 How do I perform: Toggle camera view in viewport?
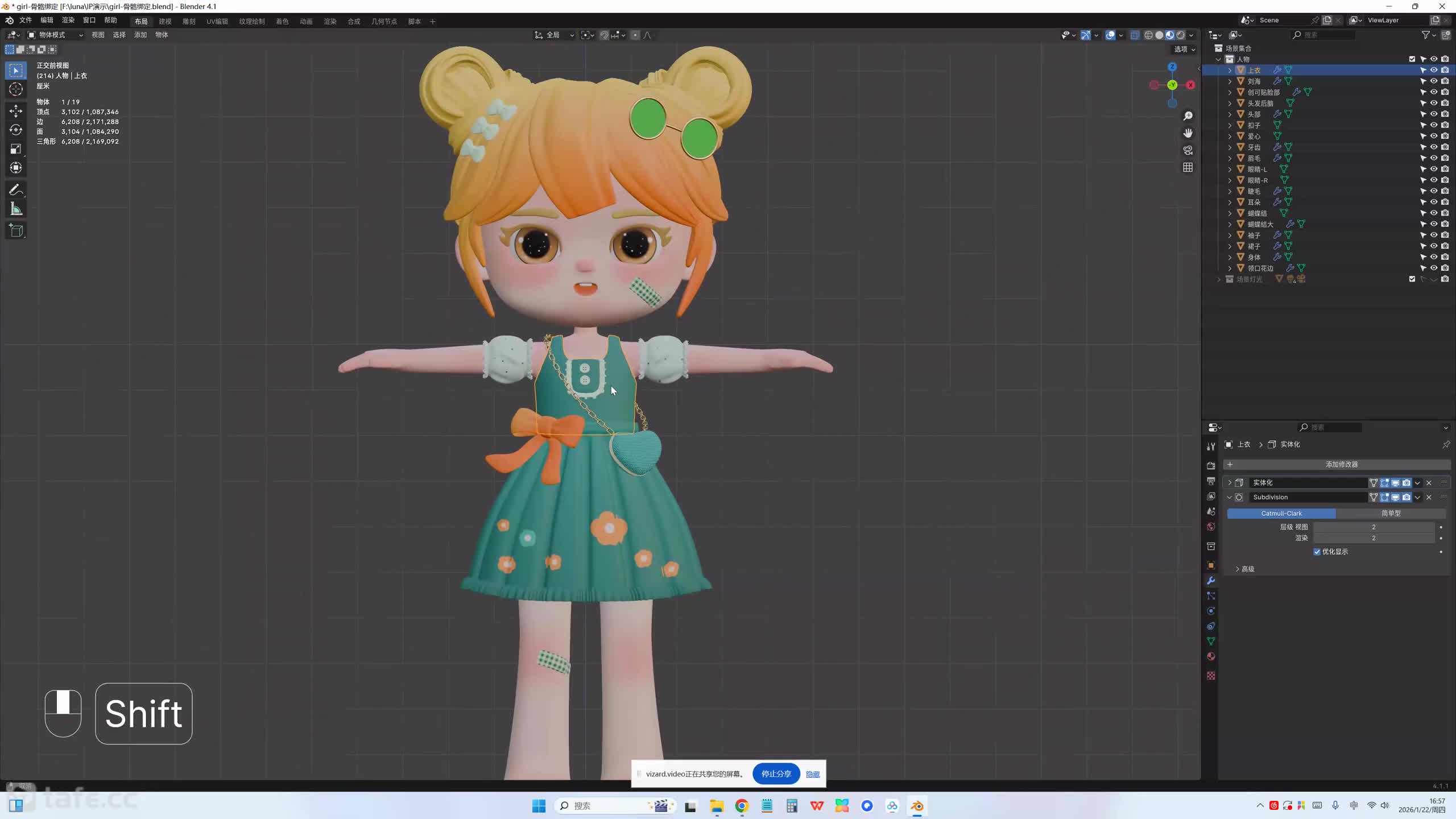tap(1188, 150)
